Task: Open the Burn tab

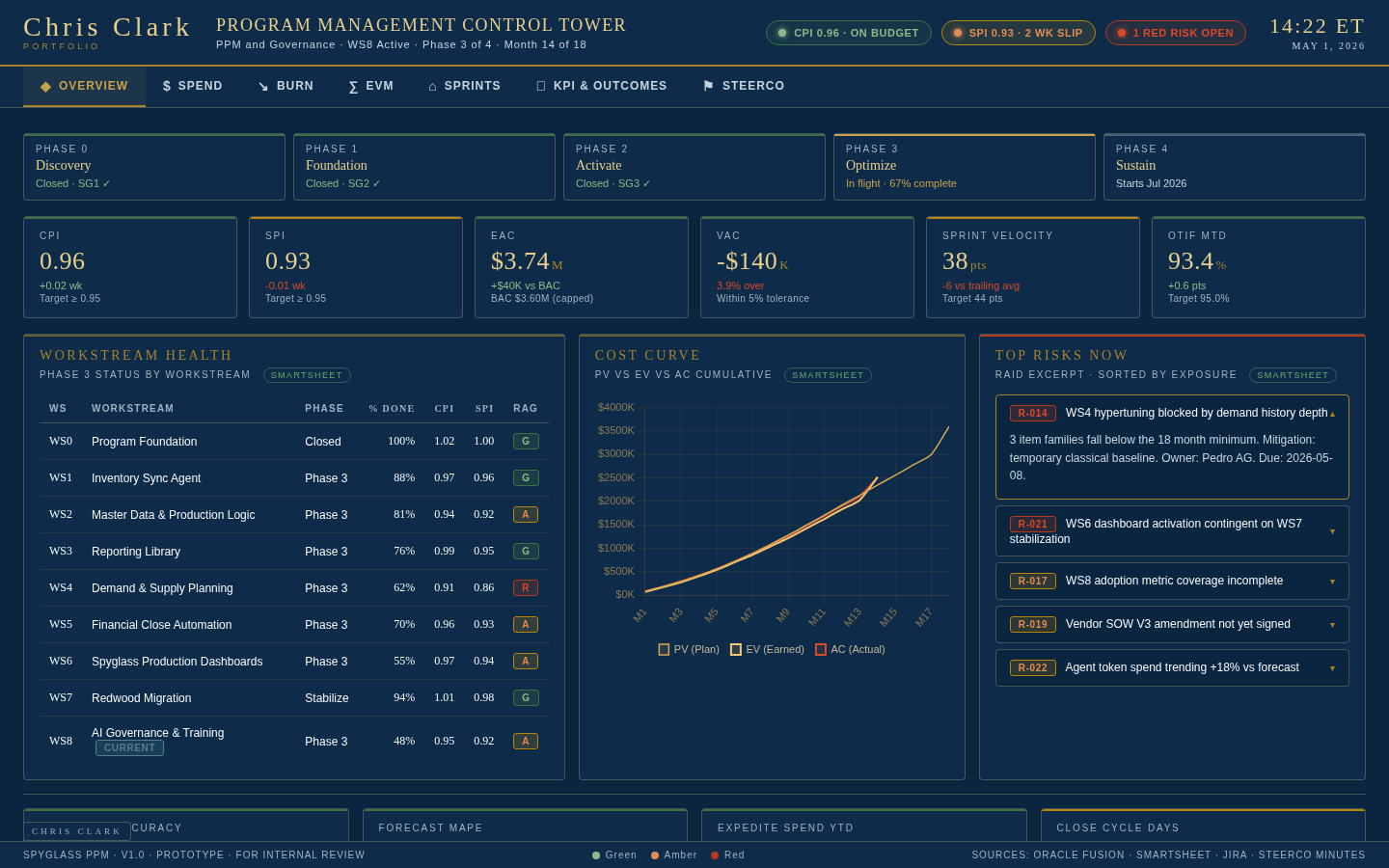Action: point(286,86)
